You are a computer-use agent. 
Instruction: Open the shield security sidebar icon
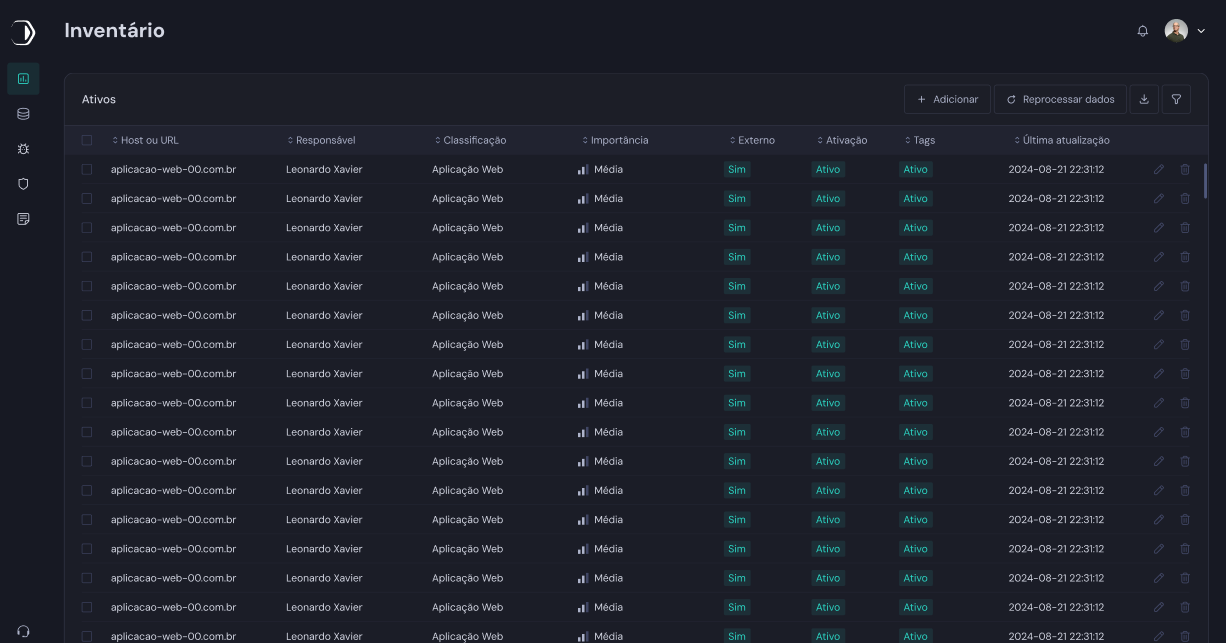(23, 184)
